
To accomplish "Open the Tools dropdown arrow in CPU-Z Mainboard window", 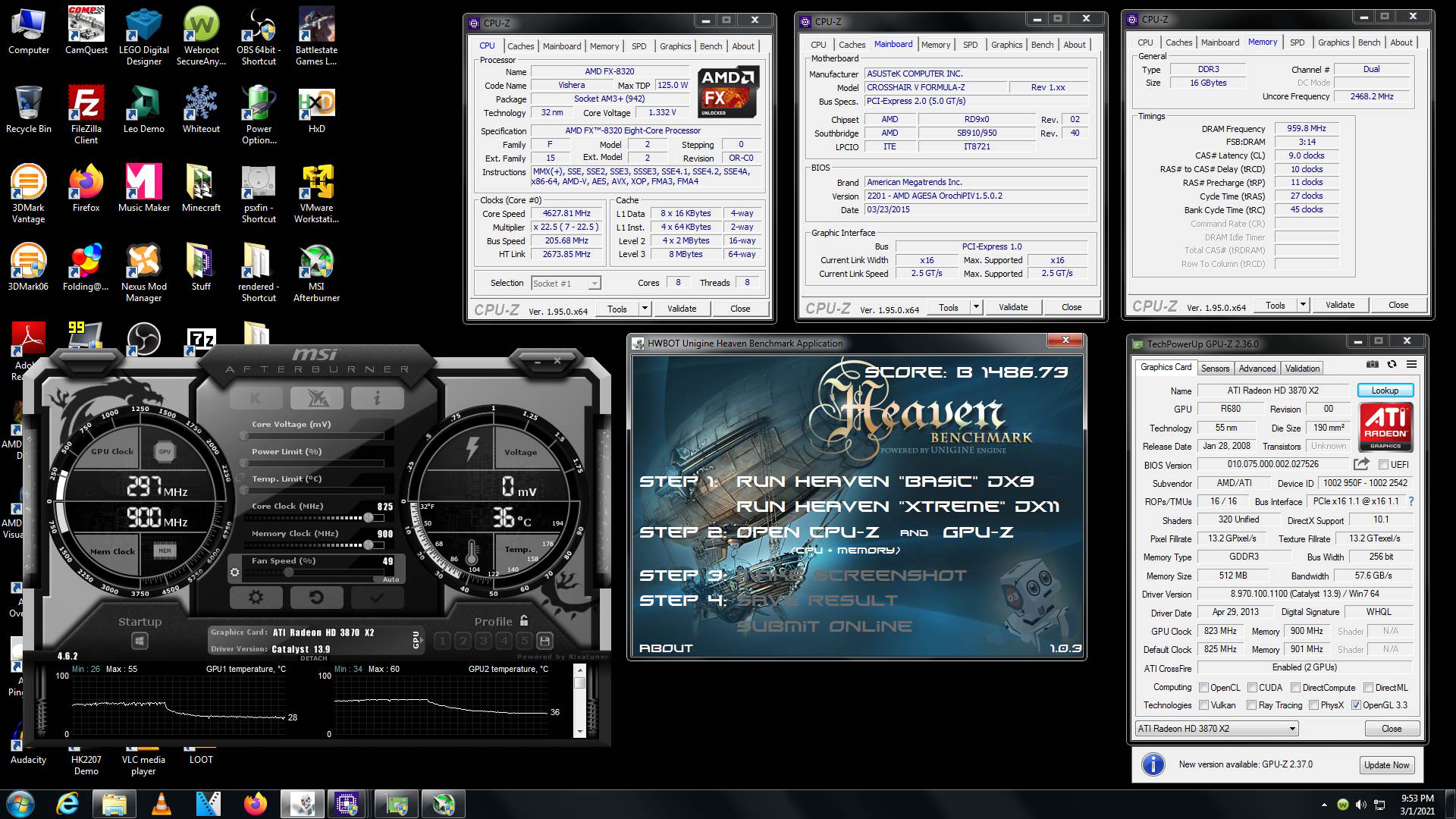I will pos(976,307).
